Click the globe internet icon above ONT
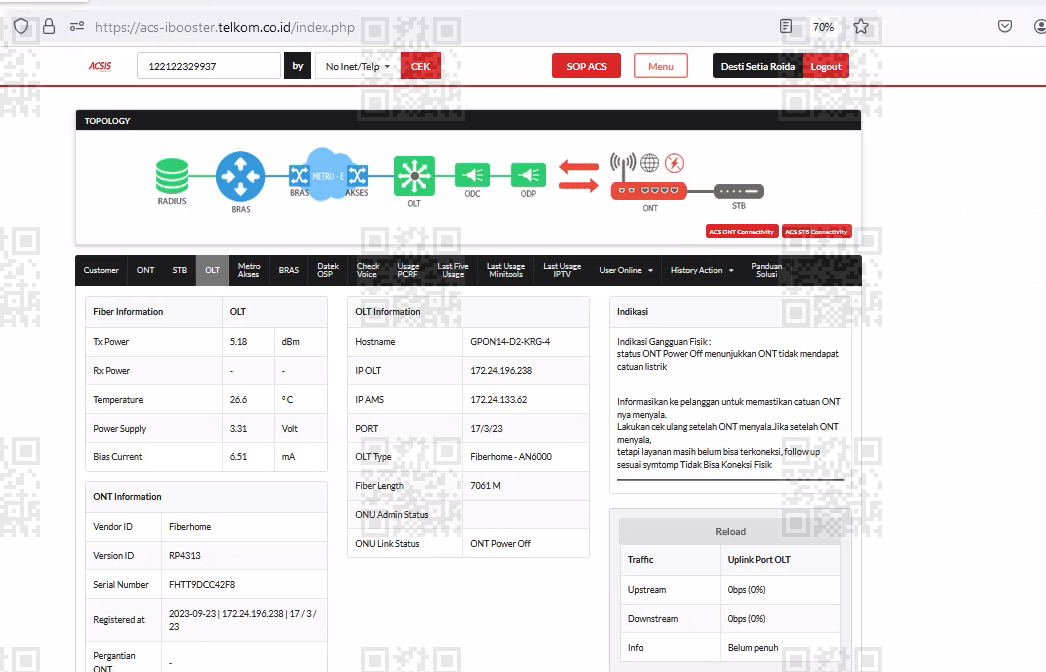The width and height of the screenshot is (1046, 672). [649, 163]
